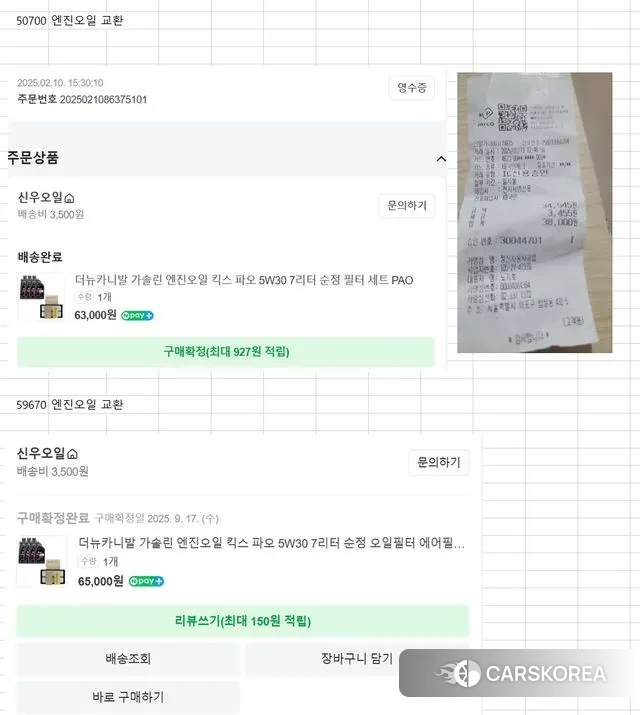Viewport: 640px width, 715px height.
Task: Select the cell with 50700 엔진오일 교환
Action: [x=70, y=21]
